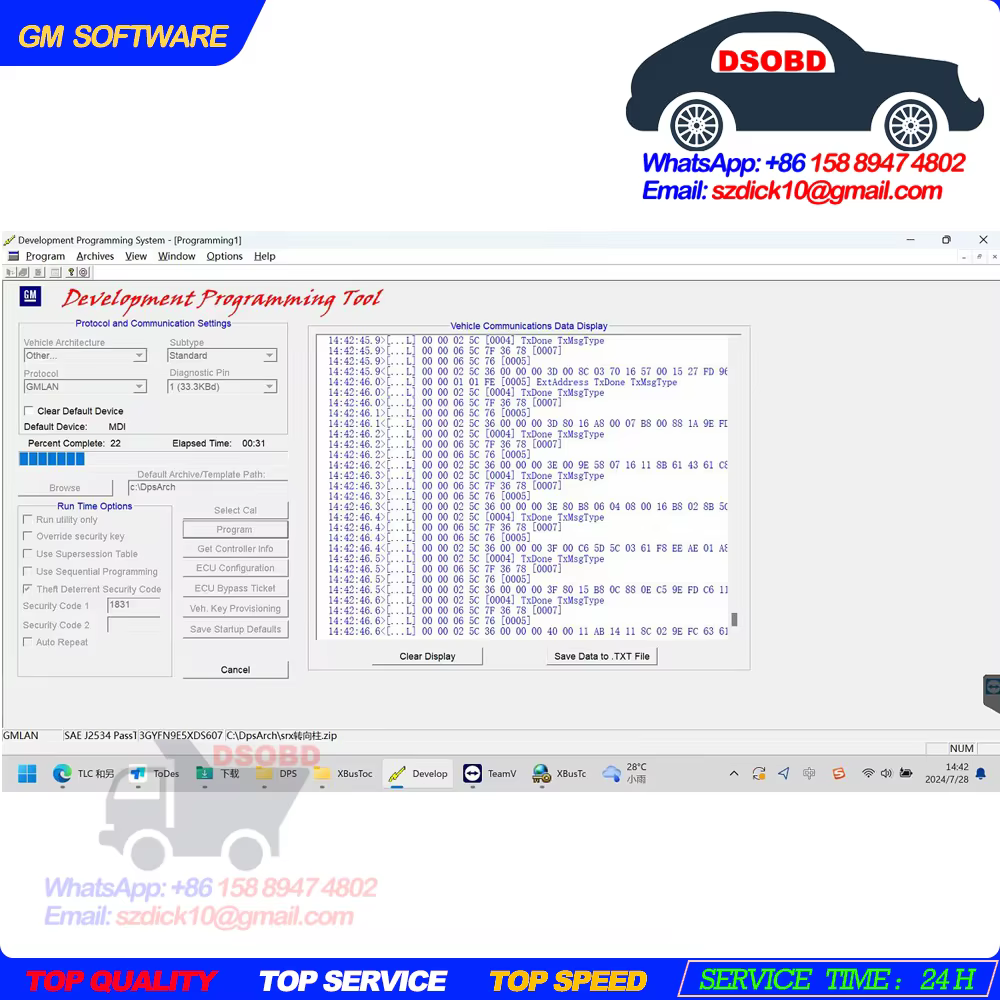
Task: Click the greyed-out Program button
Action: pyautogui.click(x=235, y=529)
